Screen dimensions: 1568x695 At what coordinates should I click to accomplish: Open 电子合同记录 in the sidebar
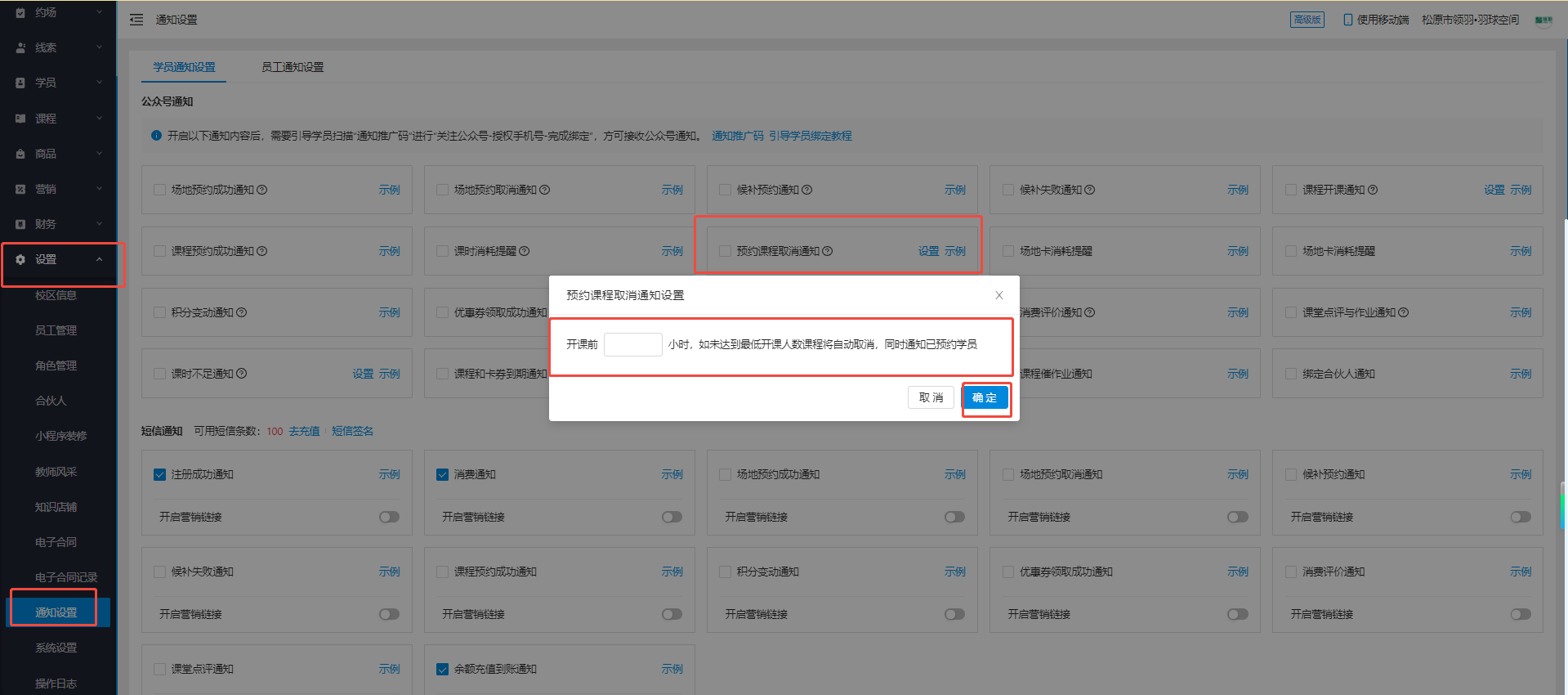(x=66, y=577)
